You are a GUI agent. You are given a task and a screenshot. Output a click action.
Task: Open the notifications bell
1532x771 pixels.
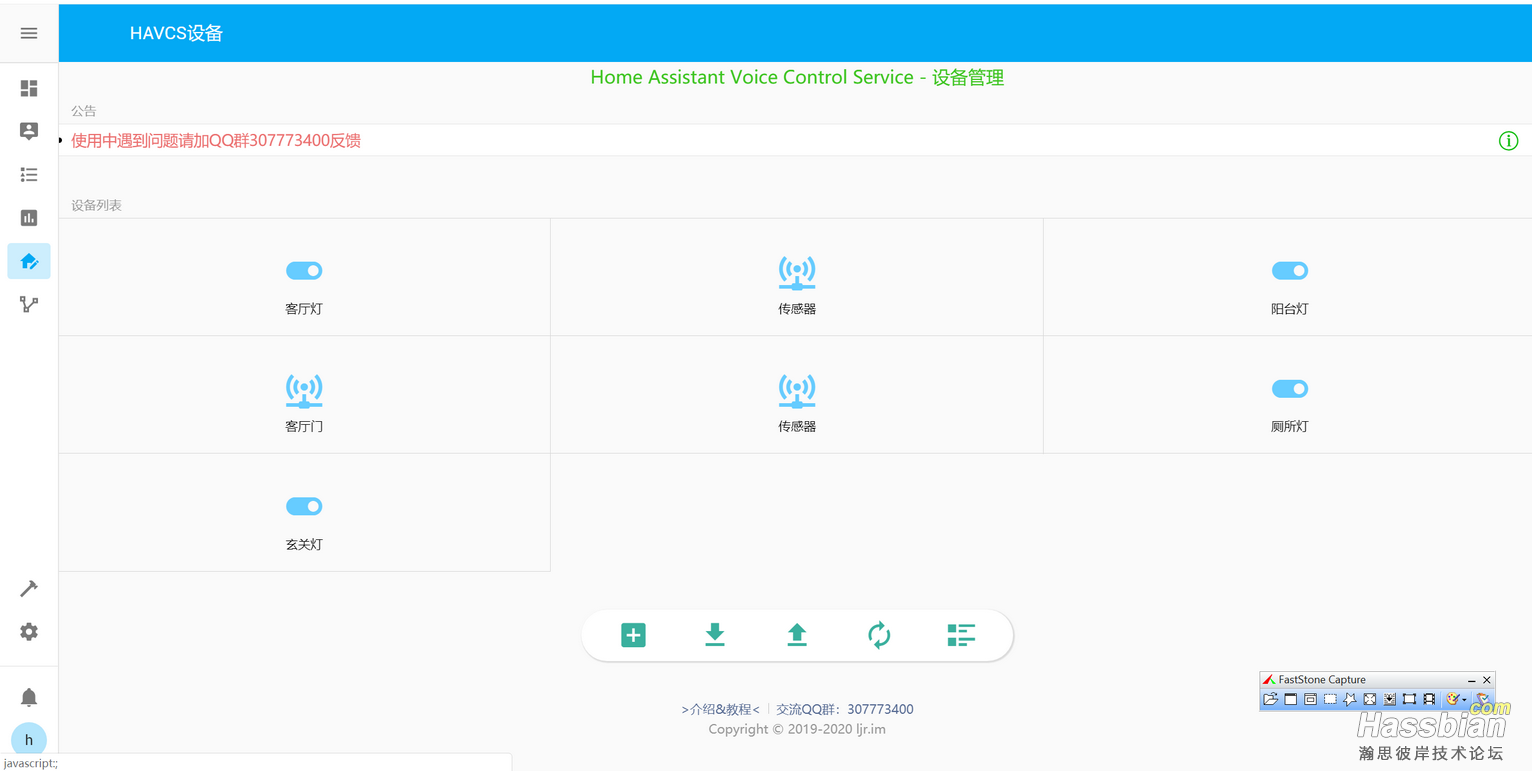[29, 697]
